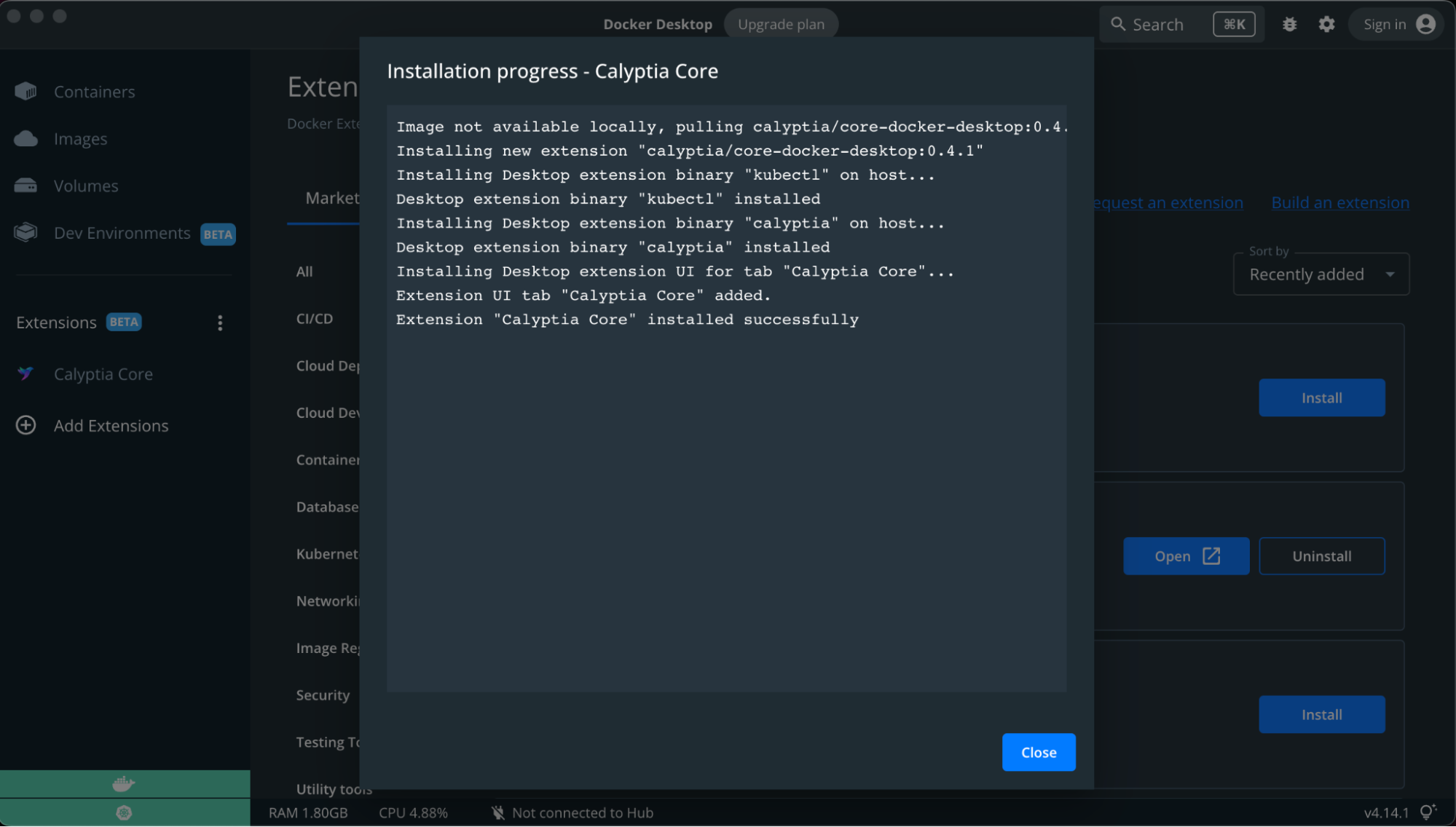Click the Volumes icon in sidebar
Image resolution: width=1456 pixels, height=827 pixels.
(27, 185)
